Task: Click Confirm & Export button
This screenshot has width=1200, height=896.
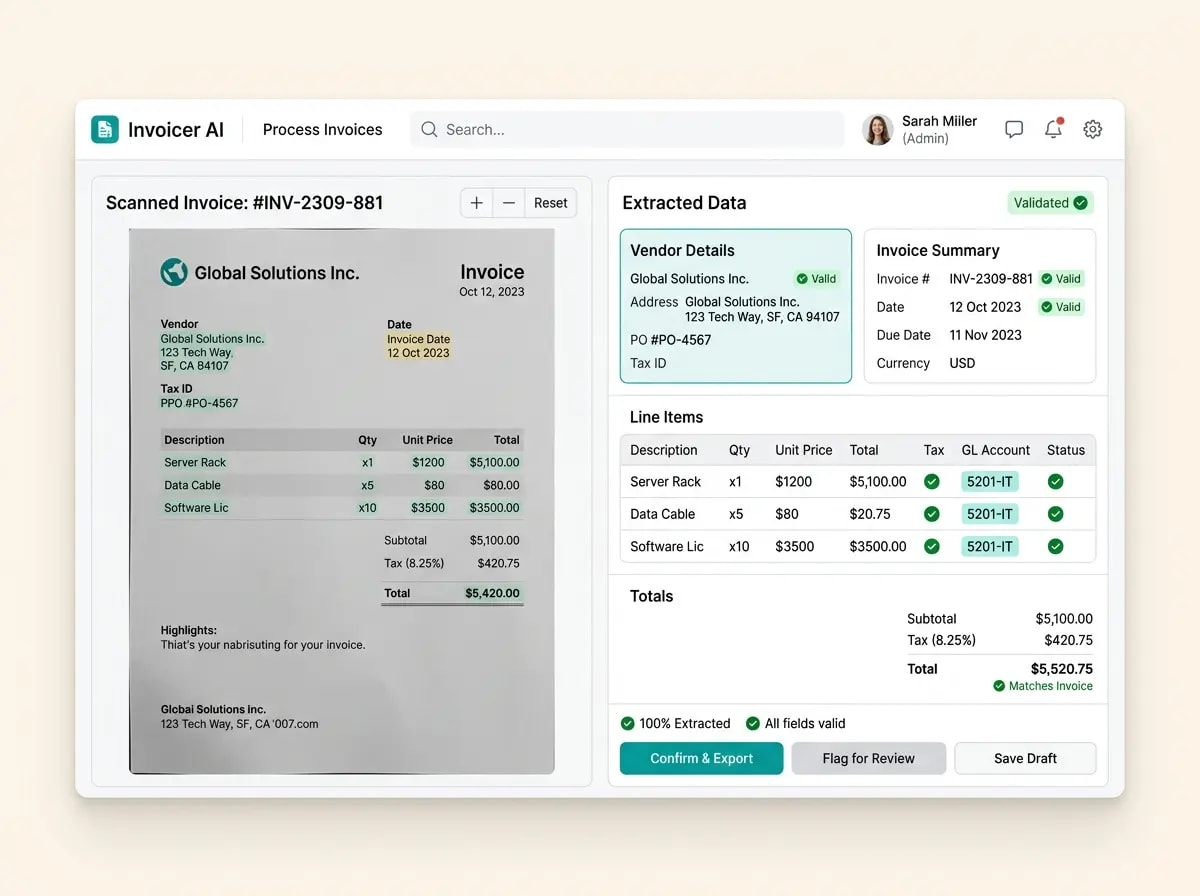Action: coord(702,758)
